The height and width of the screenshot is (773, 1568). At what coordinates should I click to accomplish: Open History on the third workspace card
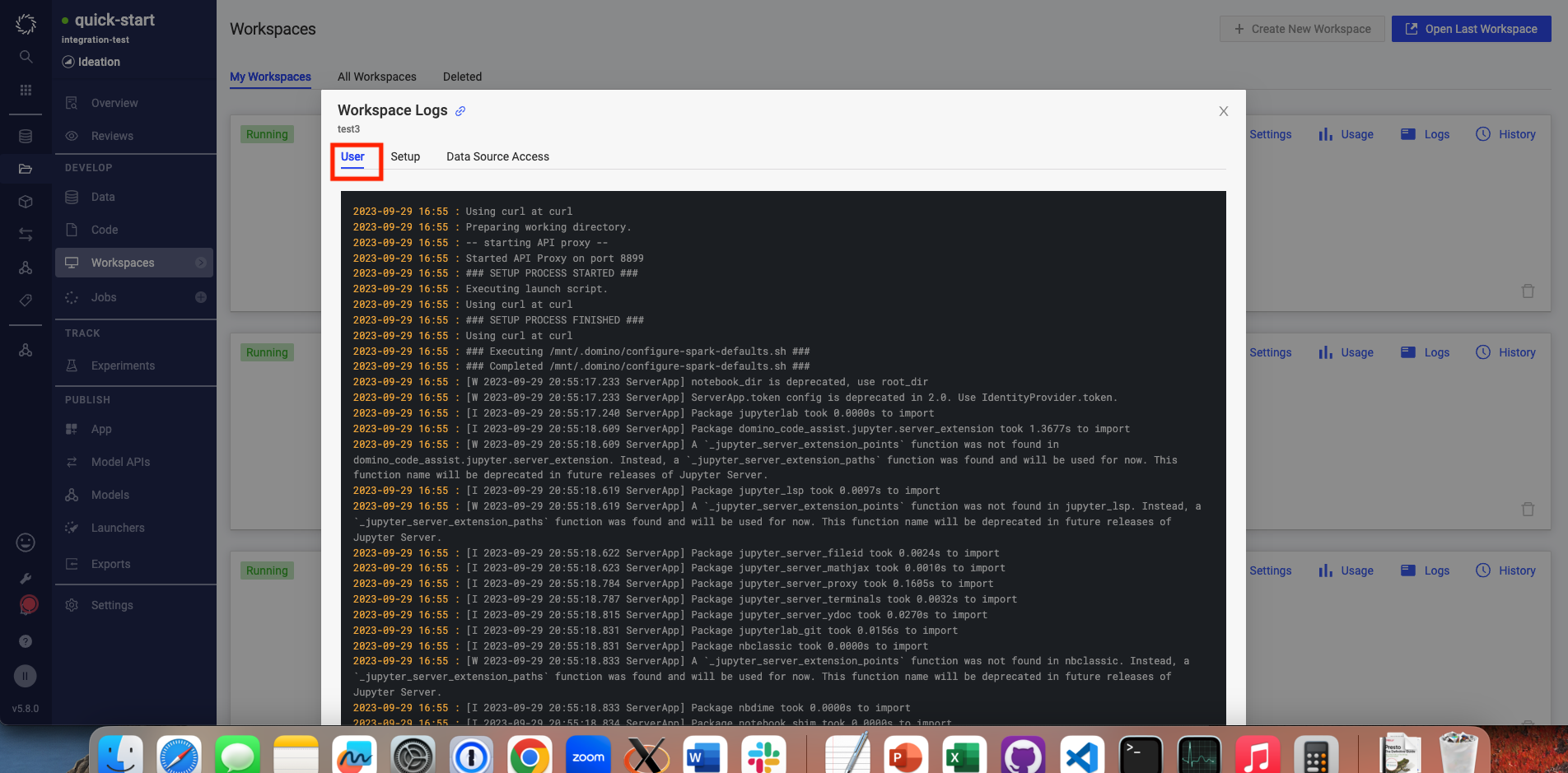(x=1505, y=570)
